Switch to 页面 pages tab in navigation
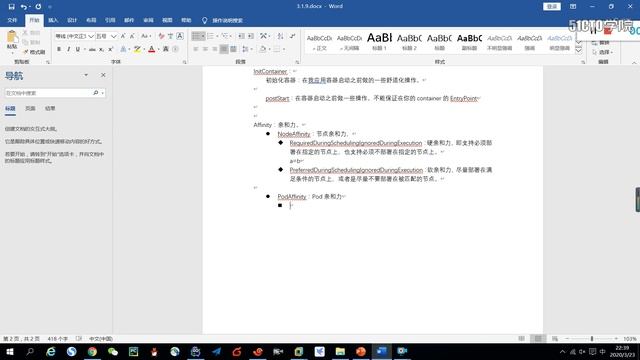The width and height of the screenshot is (640, 360). 30,109
